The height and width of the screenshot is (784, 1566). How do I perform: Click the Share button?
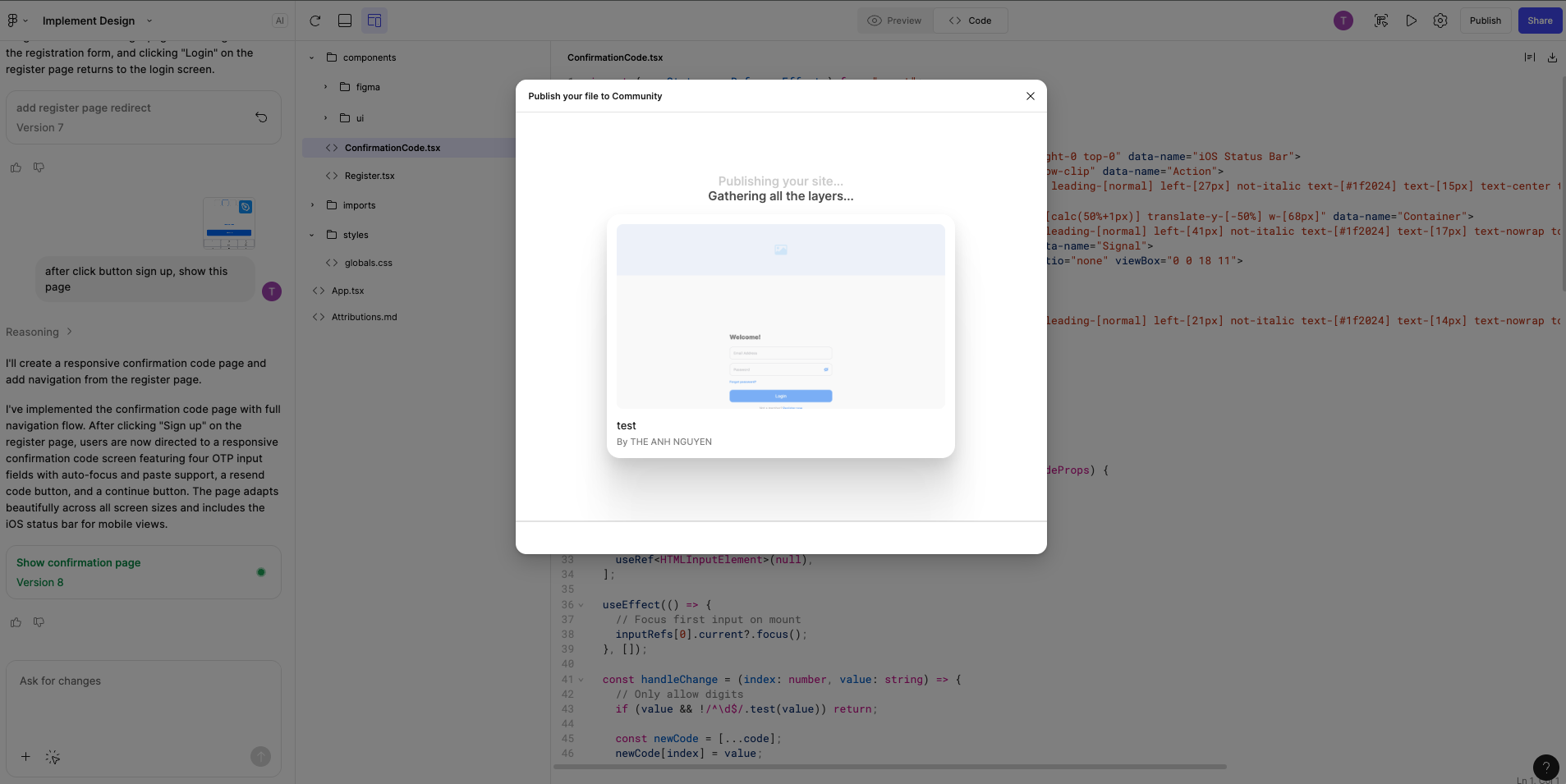point(1541,21)
